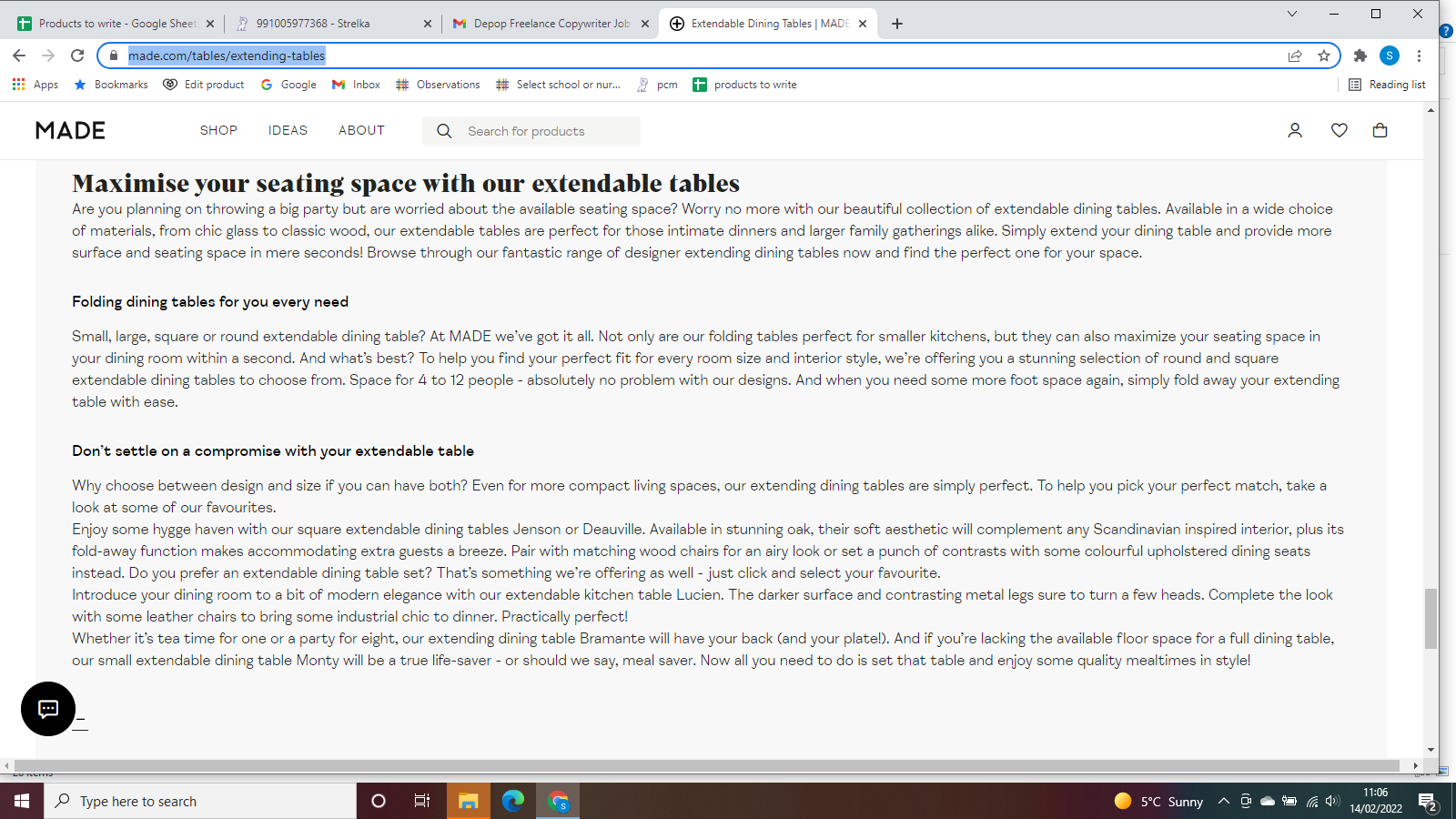
Task: Switch to the 991005977368 Strelka tab
Action: tap(332, 24)
